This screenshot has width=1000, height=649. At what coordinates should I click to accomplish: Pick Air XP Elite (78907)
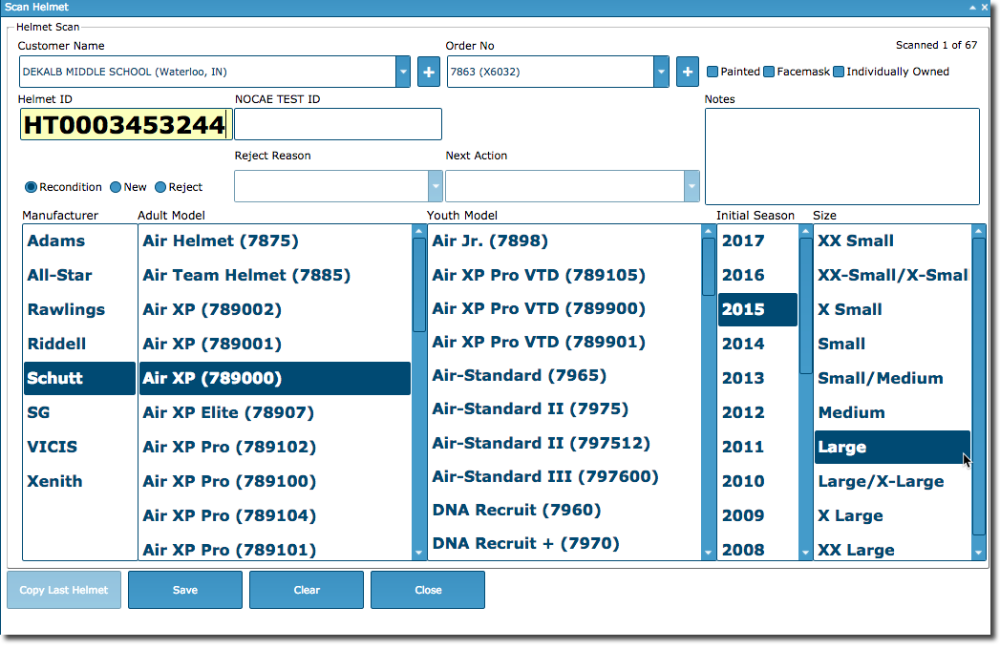click(x=275, y=412)
